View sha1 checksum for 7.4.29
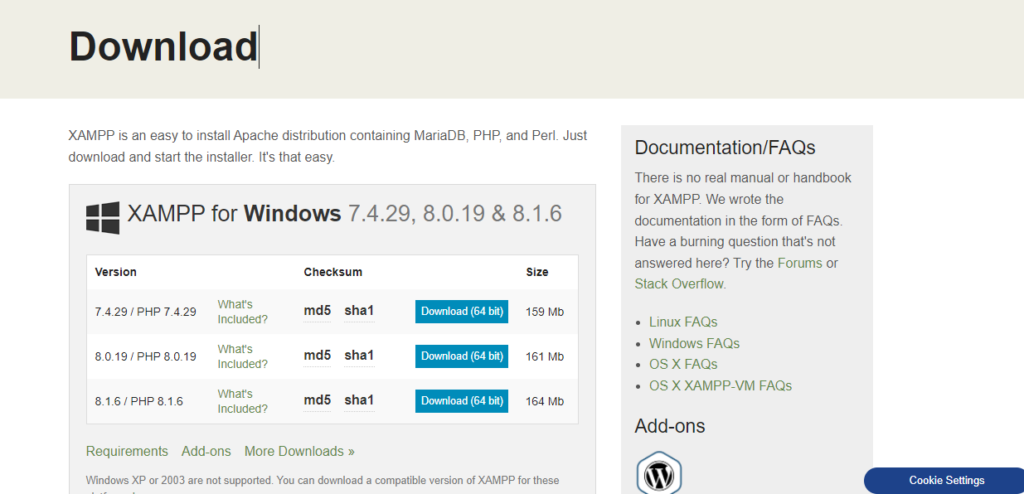The image size is (1024, 494). coord(359,311)
